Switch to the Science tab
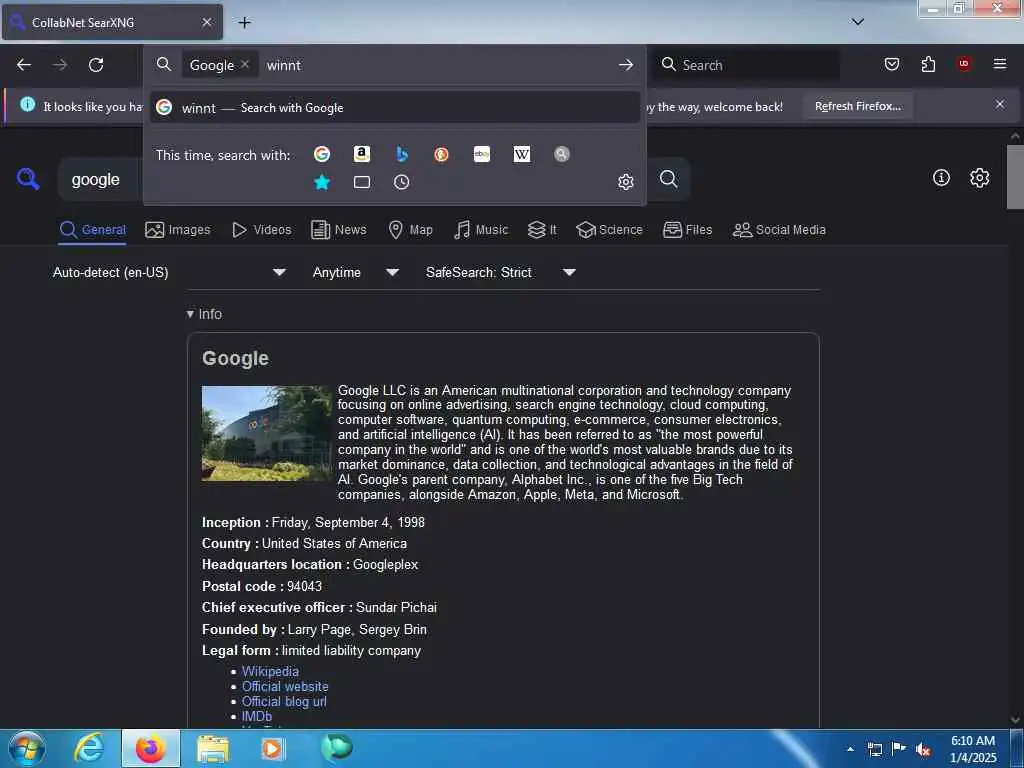1024x768 pixels. coord(609,230)
